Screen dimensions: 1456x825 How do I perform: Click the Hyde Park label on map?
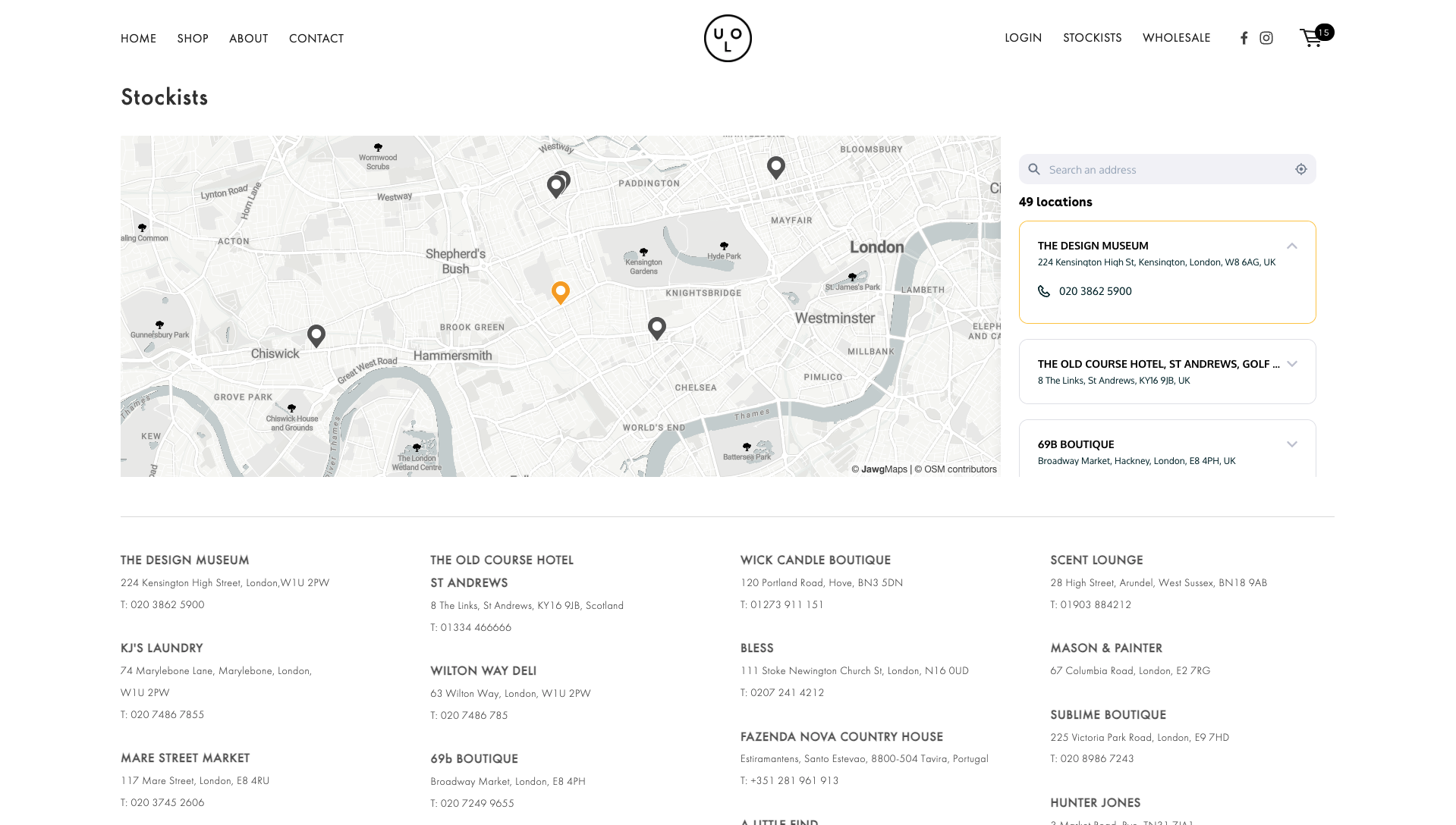tap(724, 256)
